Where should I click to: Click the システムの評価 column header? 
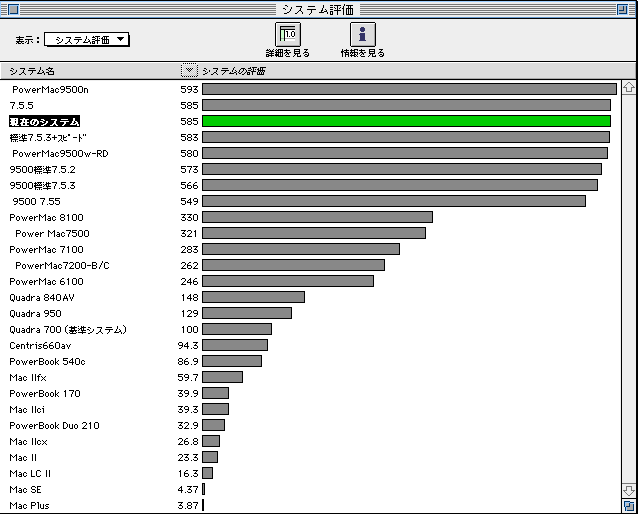click(234, 71)
